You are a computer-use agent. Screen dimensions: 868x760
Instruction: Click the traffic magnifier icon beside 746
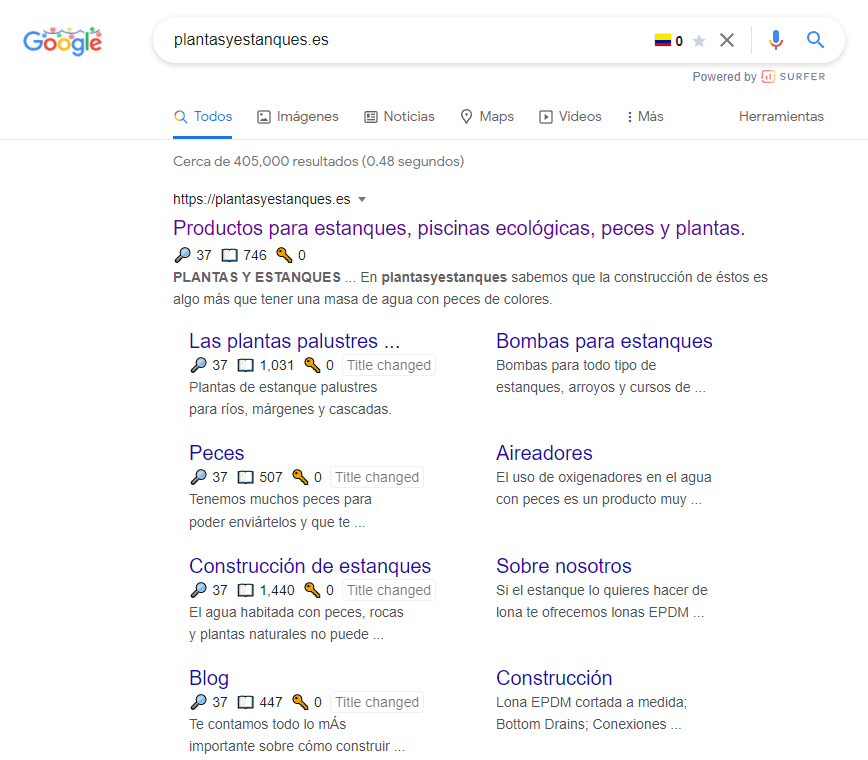pyautogui.click(x=182, y=255)
